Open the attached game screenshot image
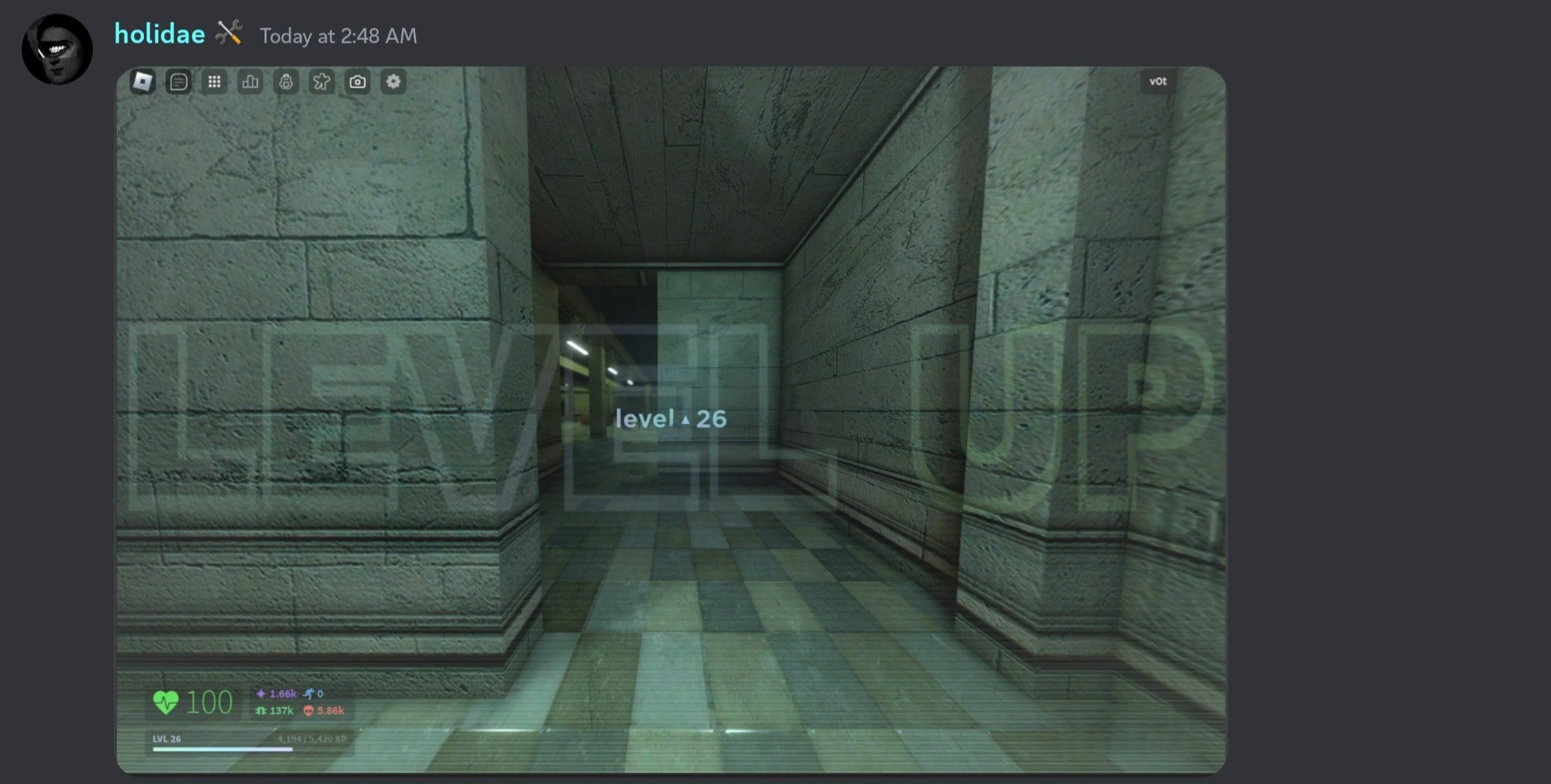 670,420
